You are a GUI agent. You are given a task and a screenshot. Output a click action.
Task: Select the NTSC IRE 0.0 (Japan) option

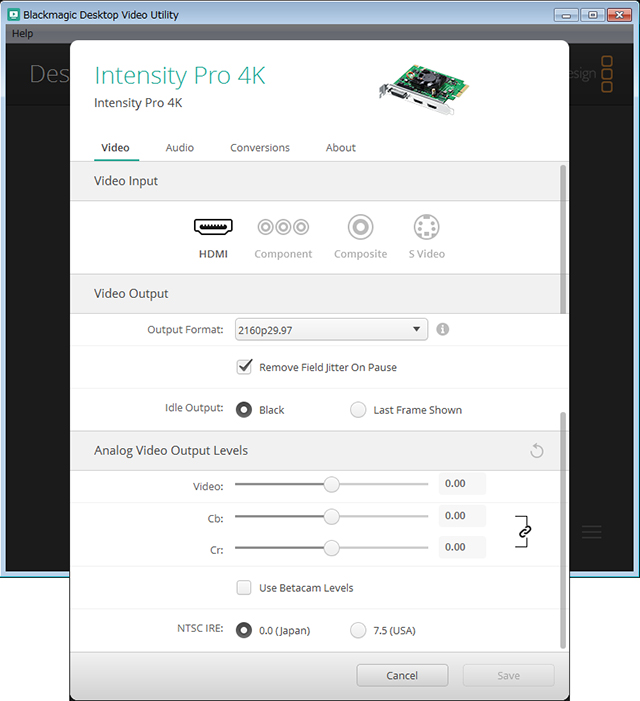(244, 630)
